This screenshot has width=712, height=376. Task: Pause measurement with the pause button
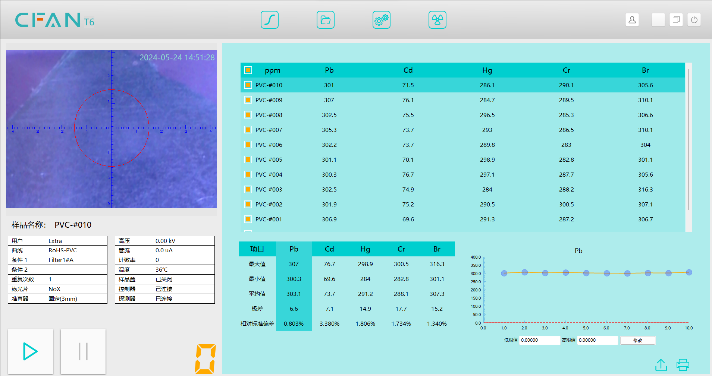tap(83, 351)
